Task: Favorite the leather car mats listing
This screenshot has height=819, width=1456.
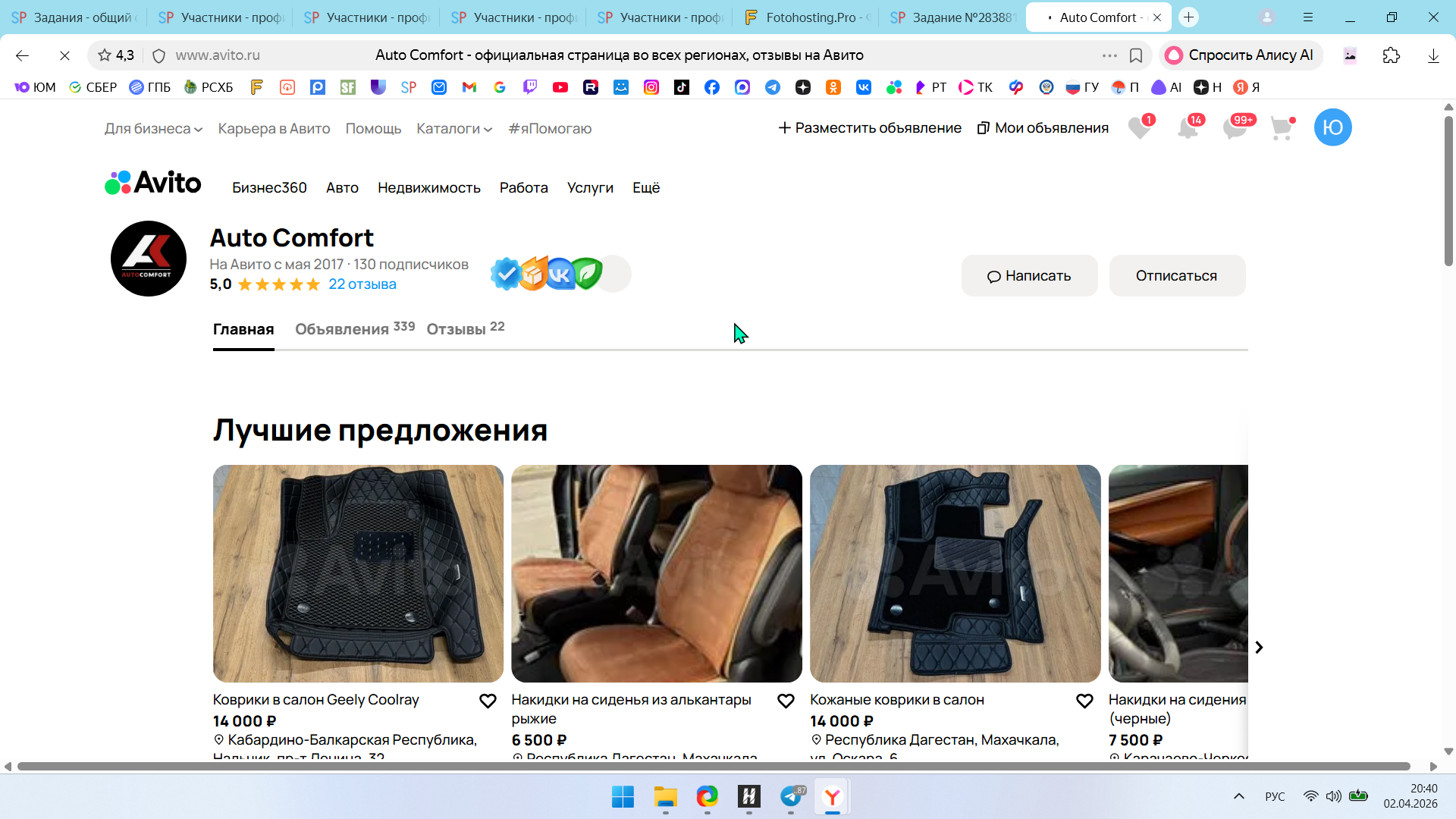Action: (1084, 701)
